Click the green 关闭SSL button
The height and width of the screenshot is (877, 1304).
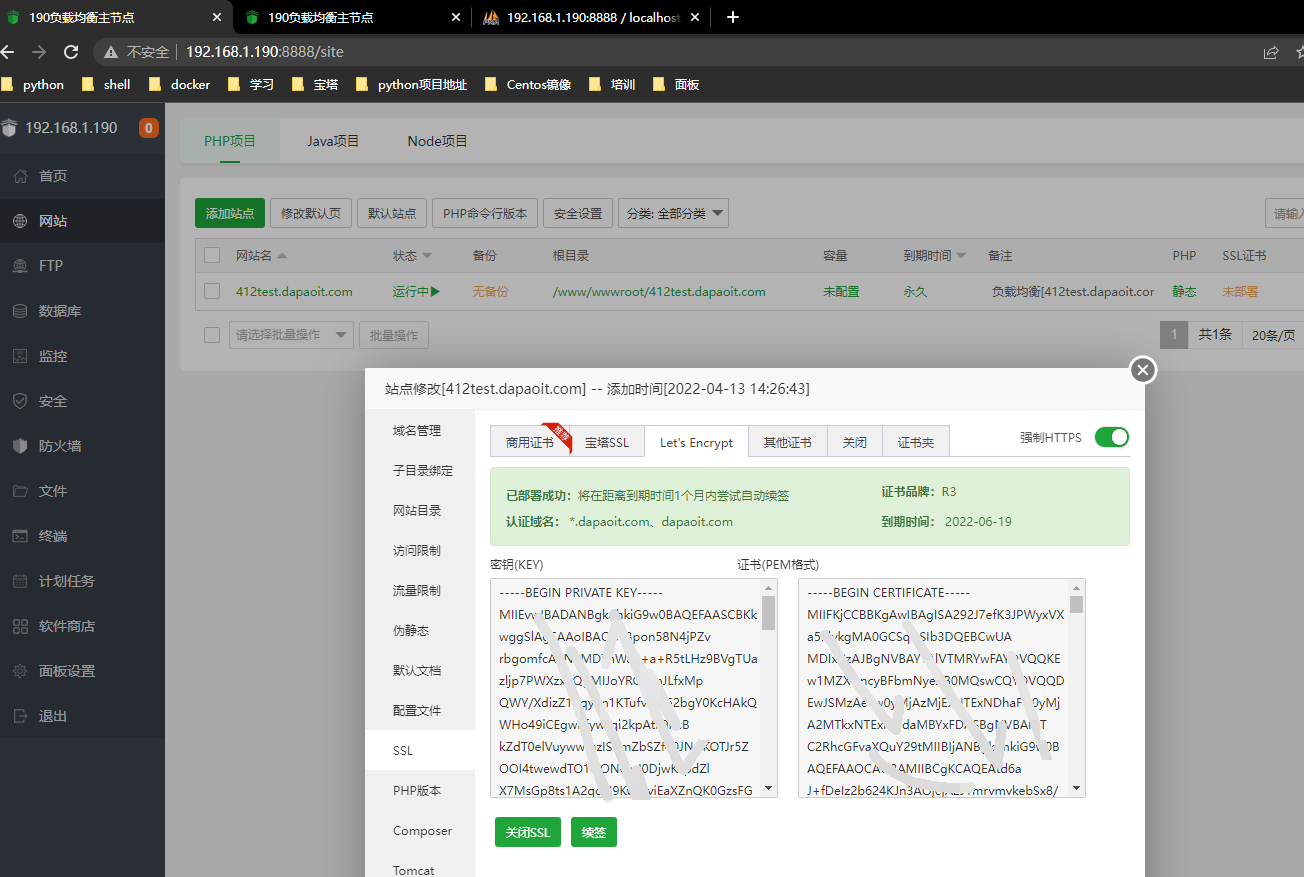click(528, 832)
